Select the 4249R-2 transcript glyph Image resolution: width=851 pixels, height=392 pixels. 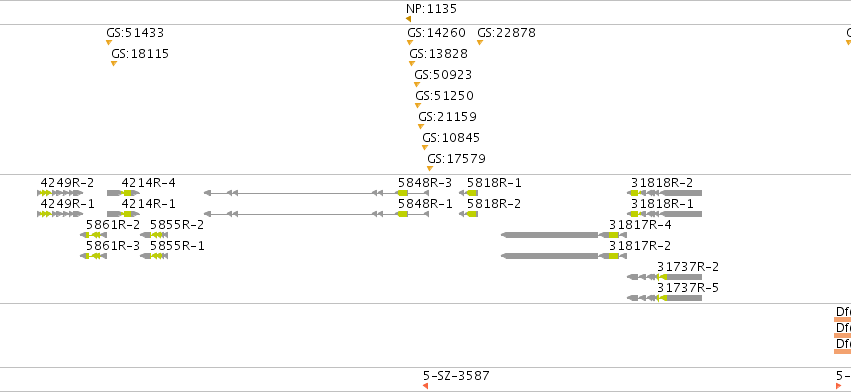click(60, 193)
